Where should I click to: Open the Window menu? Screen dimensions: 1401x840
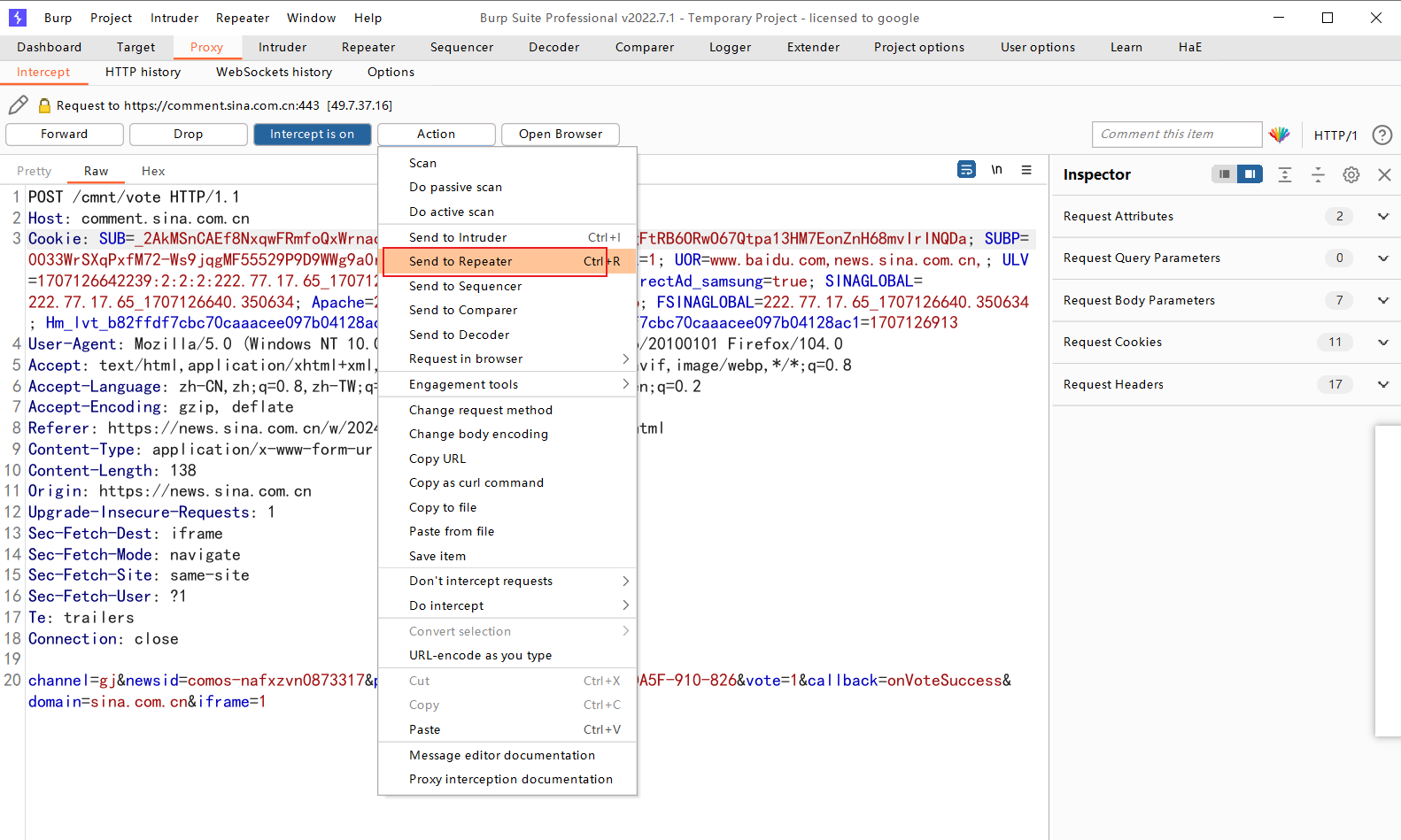point(312,18)
